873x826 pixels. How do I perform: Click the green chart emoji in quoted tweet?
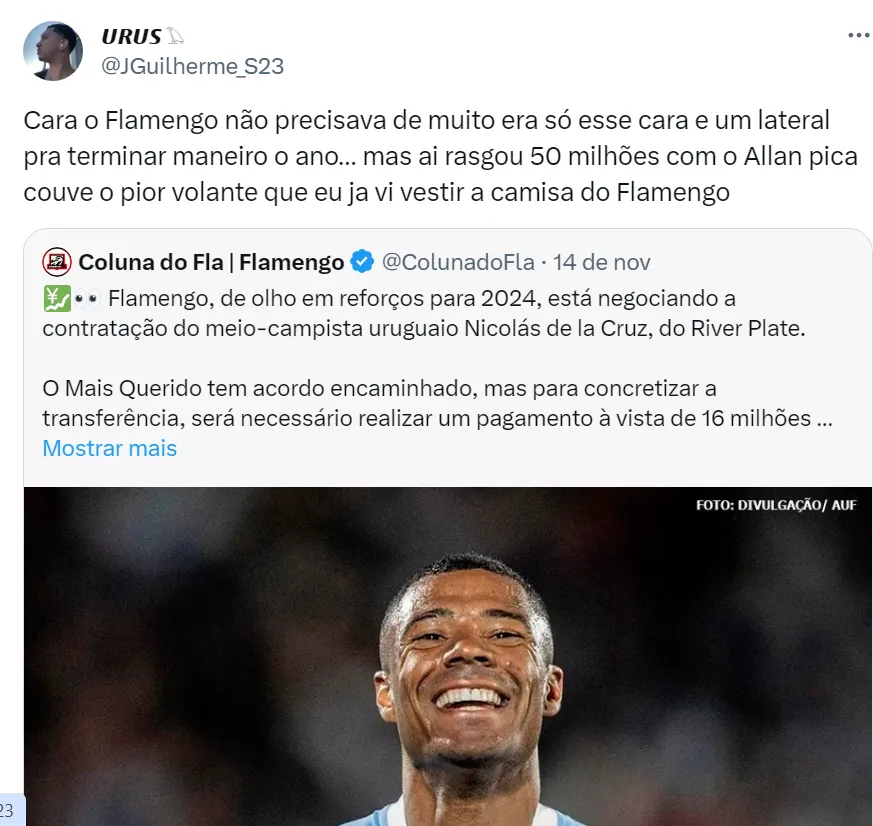pyautogui.click(x=57, y=299)
